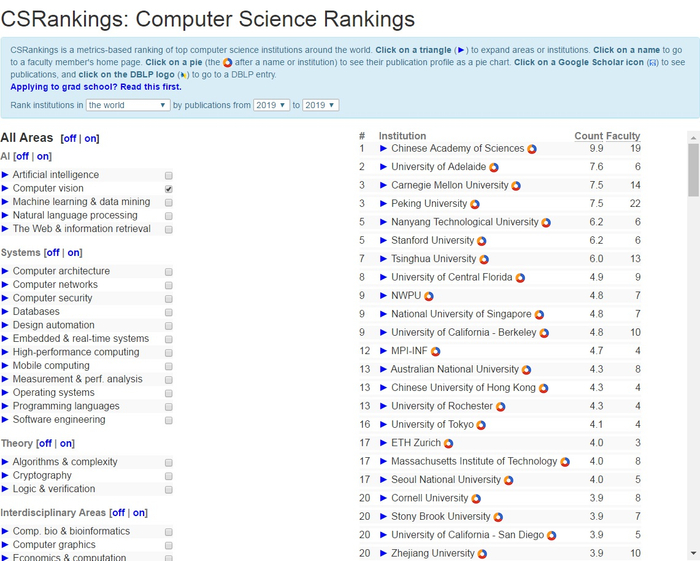The image size is (700, 561).
Task: View Australian National University pie chart
Action: coord(527,370)
